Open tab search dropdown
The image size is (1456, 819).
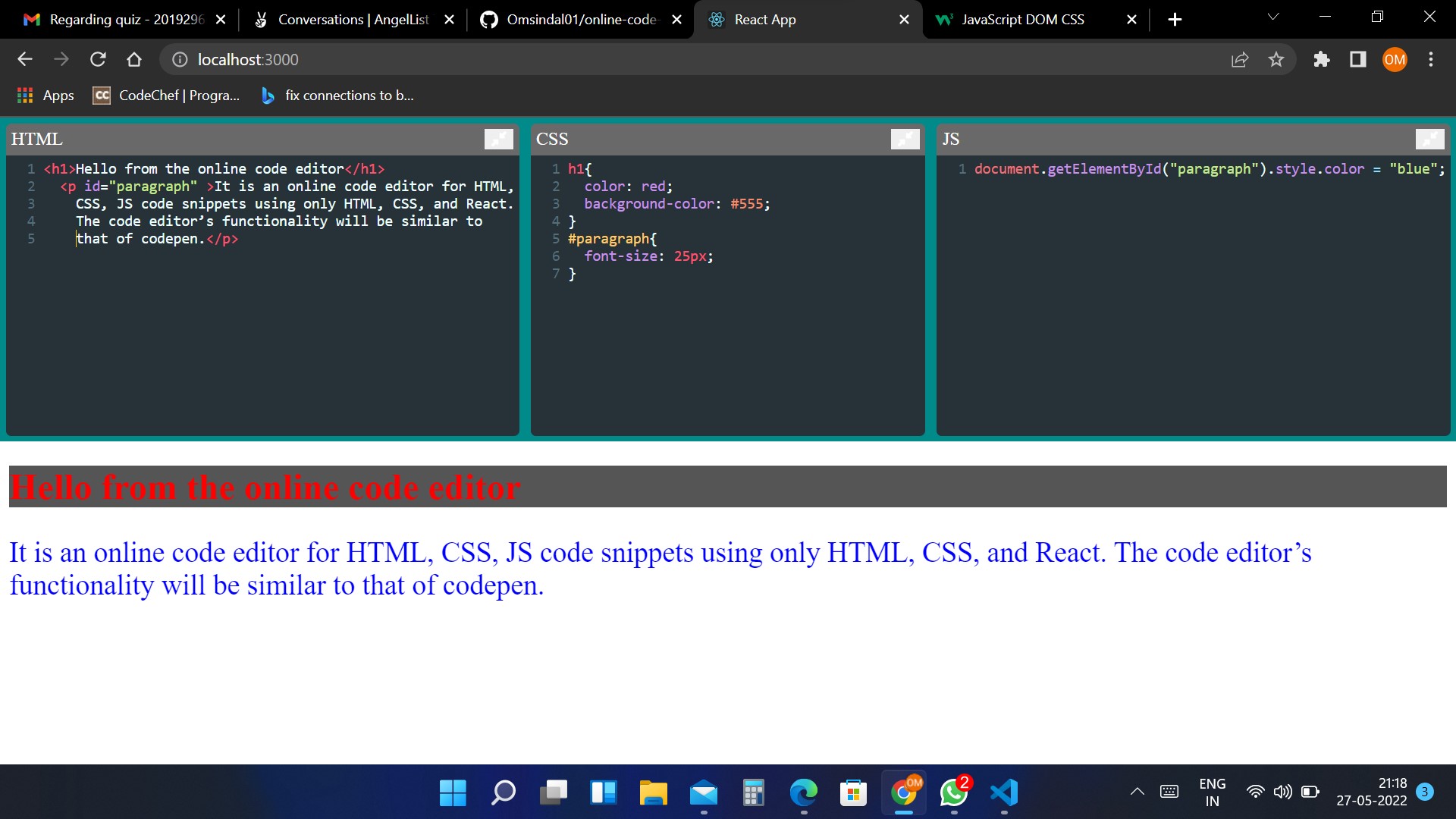(x=1273, y=17)
